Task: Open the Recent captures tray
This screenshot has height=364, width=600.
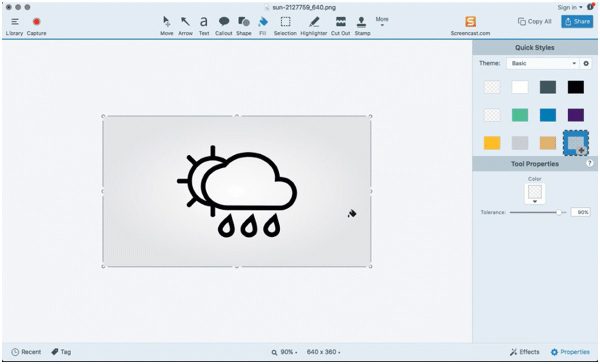Action: (26, 352)
